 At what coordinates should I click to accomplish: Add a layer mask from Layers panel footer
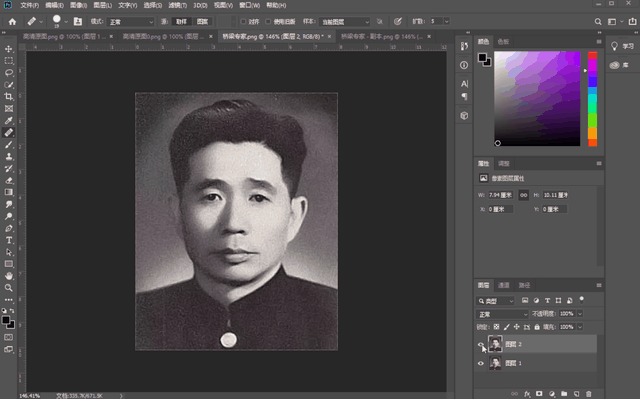pyautogui.click(x=539, y=394)
